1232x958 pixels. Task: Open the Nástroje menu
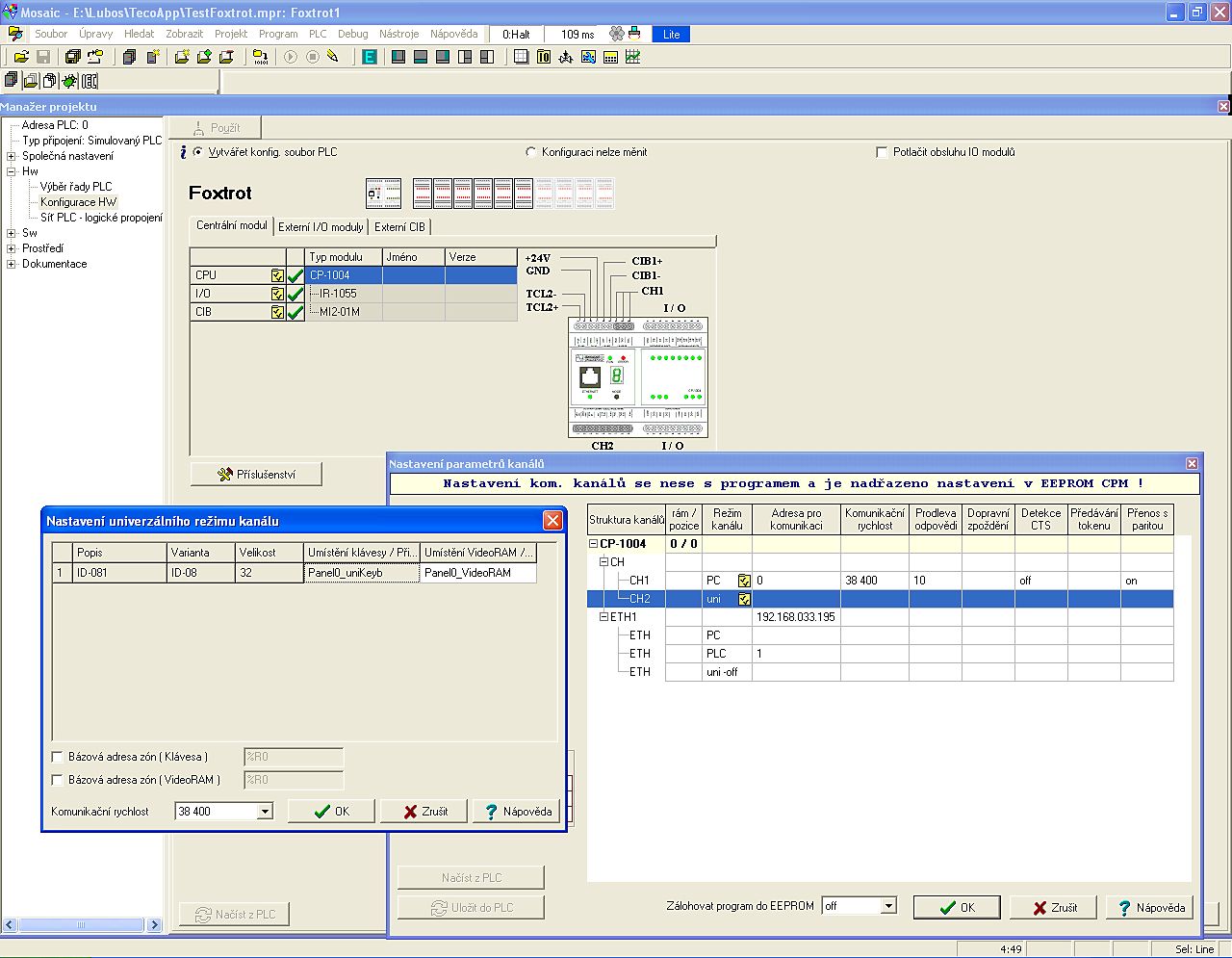coord(398,34)
